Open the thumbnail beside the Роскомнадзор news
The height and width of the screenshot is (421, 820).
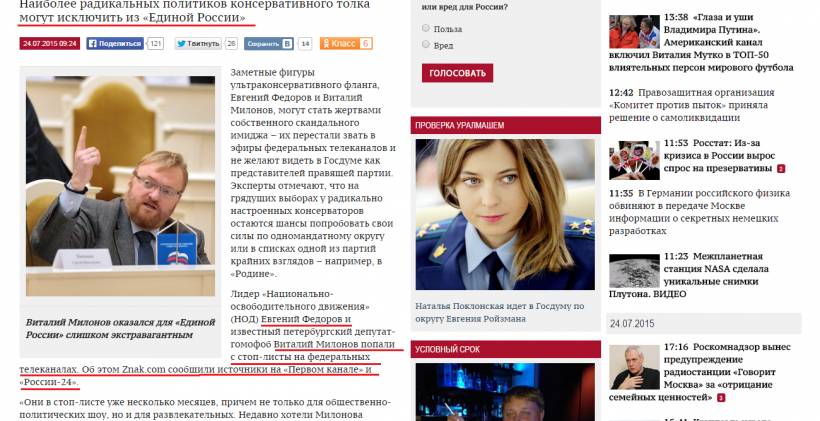634,367
